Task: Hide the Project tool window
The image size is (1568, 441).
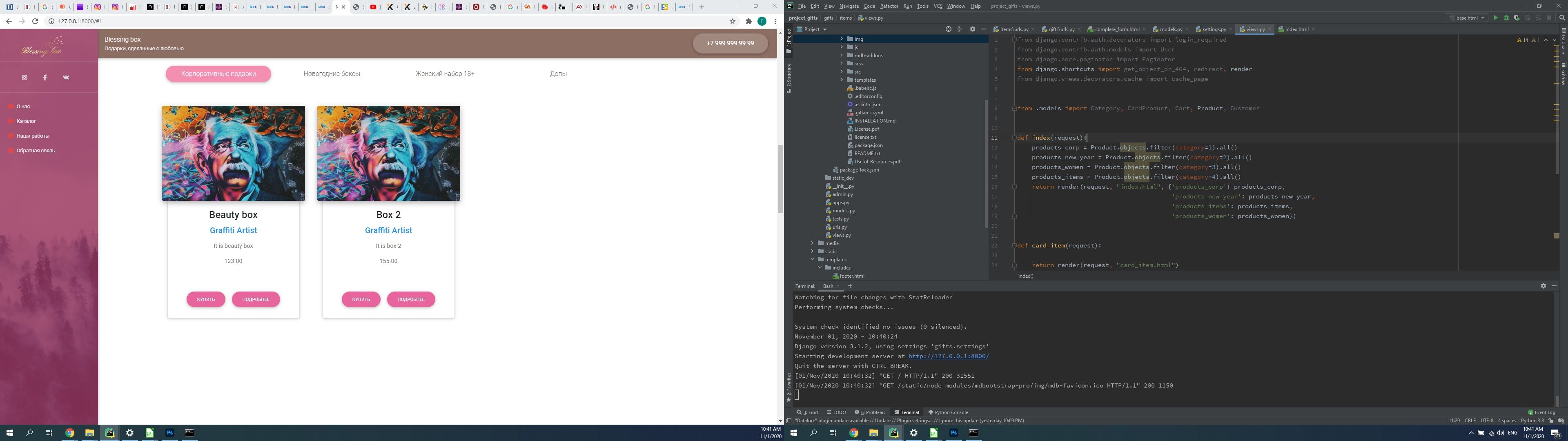Action: coord(983,29)
